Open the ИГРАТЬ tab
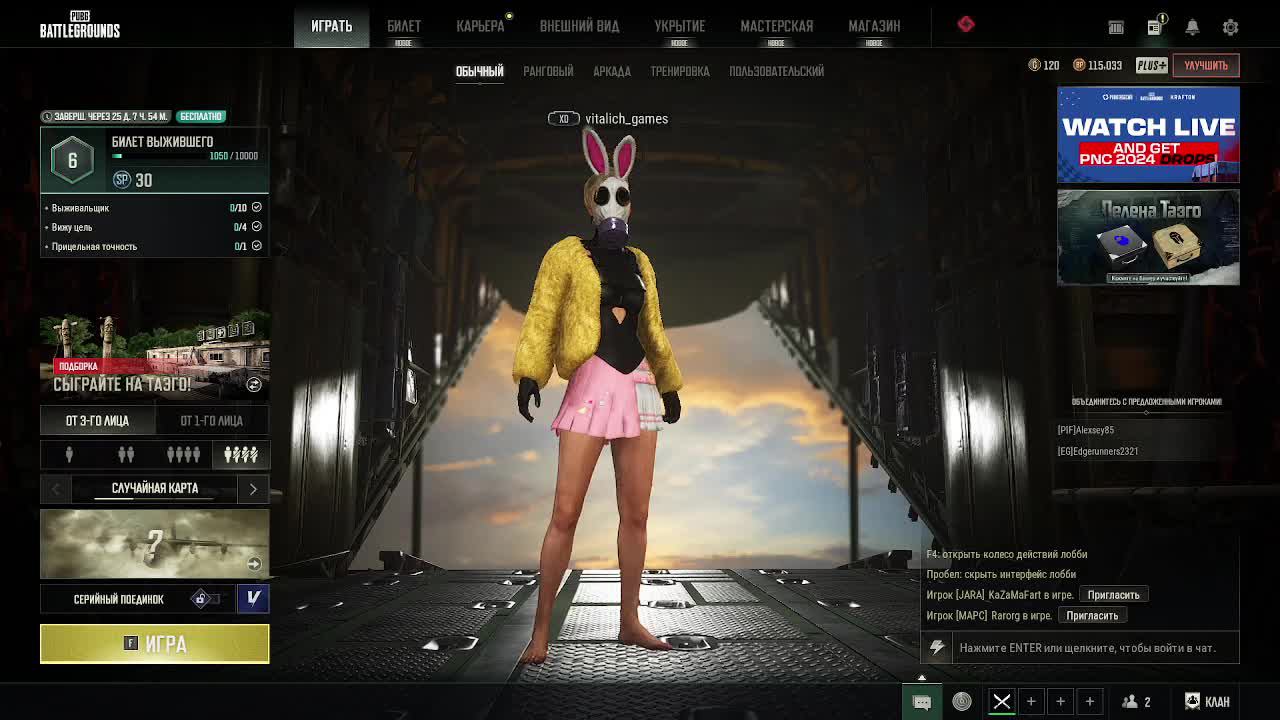Viewport: 1280px width, 720px height. tap(332, 26)
